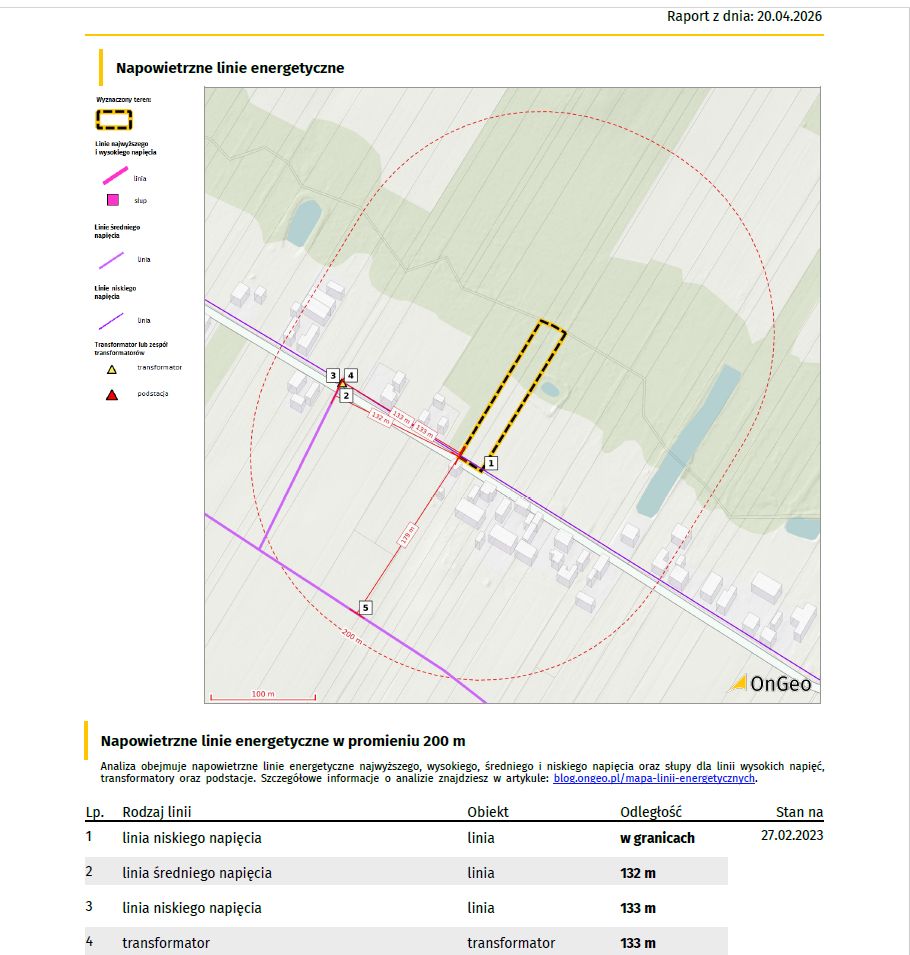
Task: Click the 'Stan na' column header
Action: tap(799, 812)
